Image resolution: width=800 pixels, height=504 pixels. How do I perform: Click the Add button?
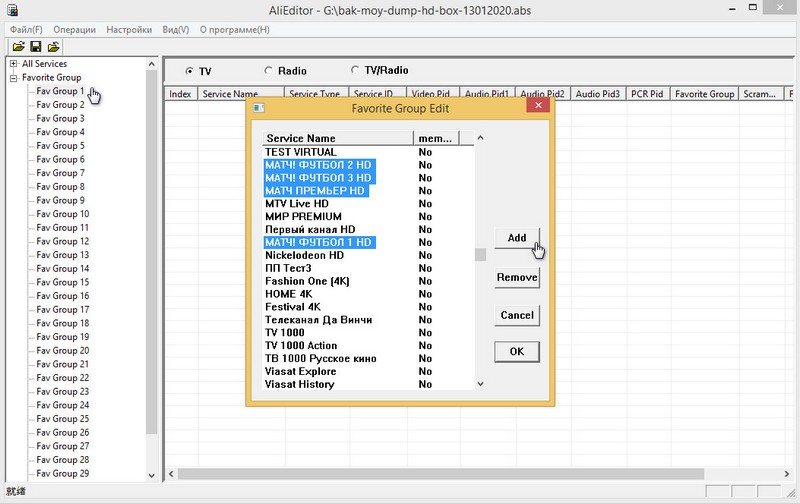pos(517,238)
